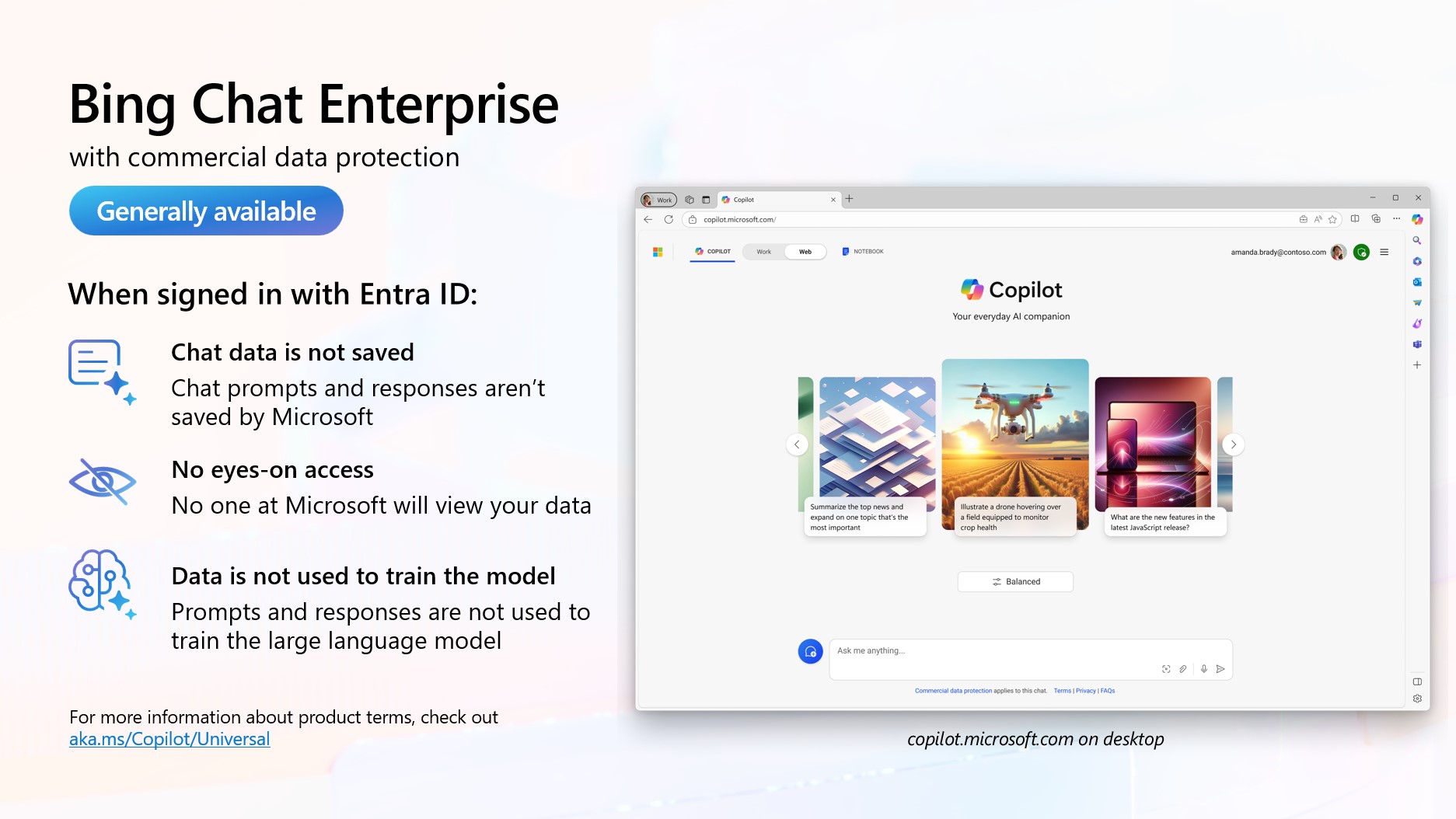This screenshot has height=819, width=1456.
Task: Open the Search icon in Edge sidebar
Action: [1417, 241]
